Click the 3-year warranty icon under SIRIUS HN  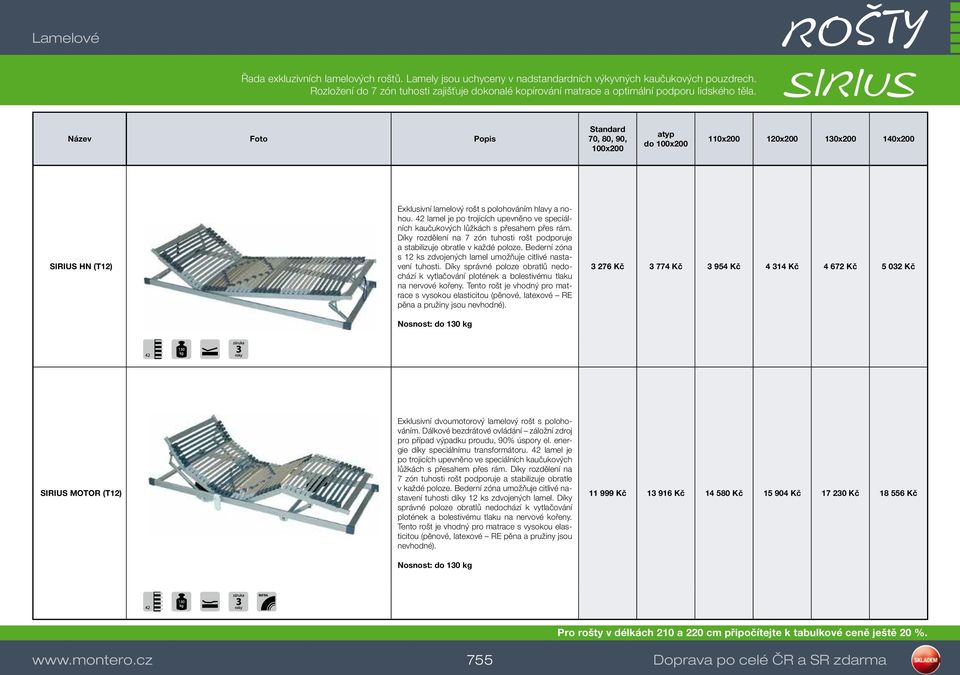[x=239, y=349]
